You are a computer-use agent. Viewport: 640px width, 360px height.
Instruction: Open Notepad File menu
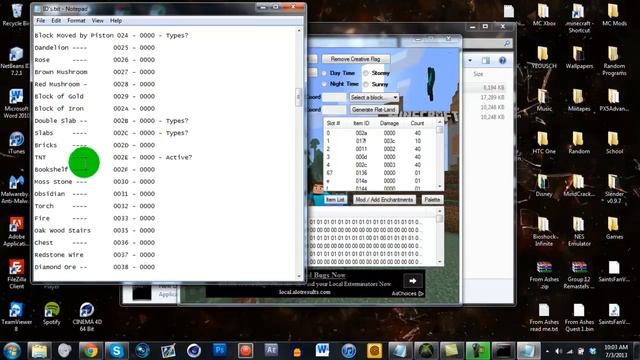click(x=41, y=20)
